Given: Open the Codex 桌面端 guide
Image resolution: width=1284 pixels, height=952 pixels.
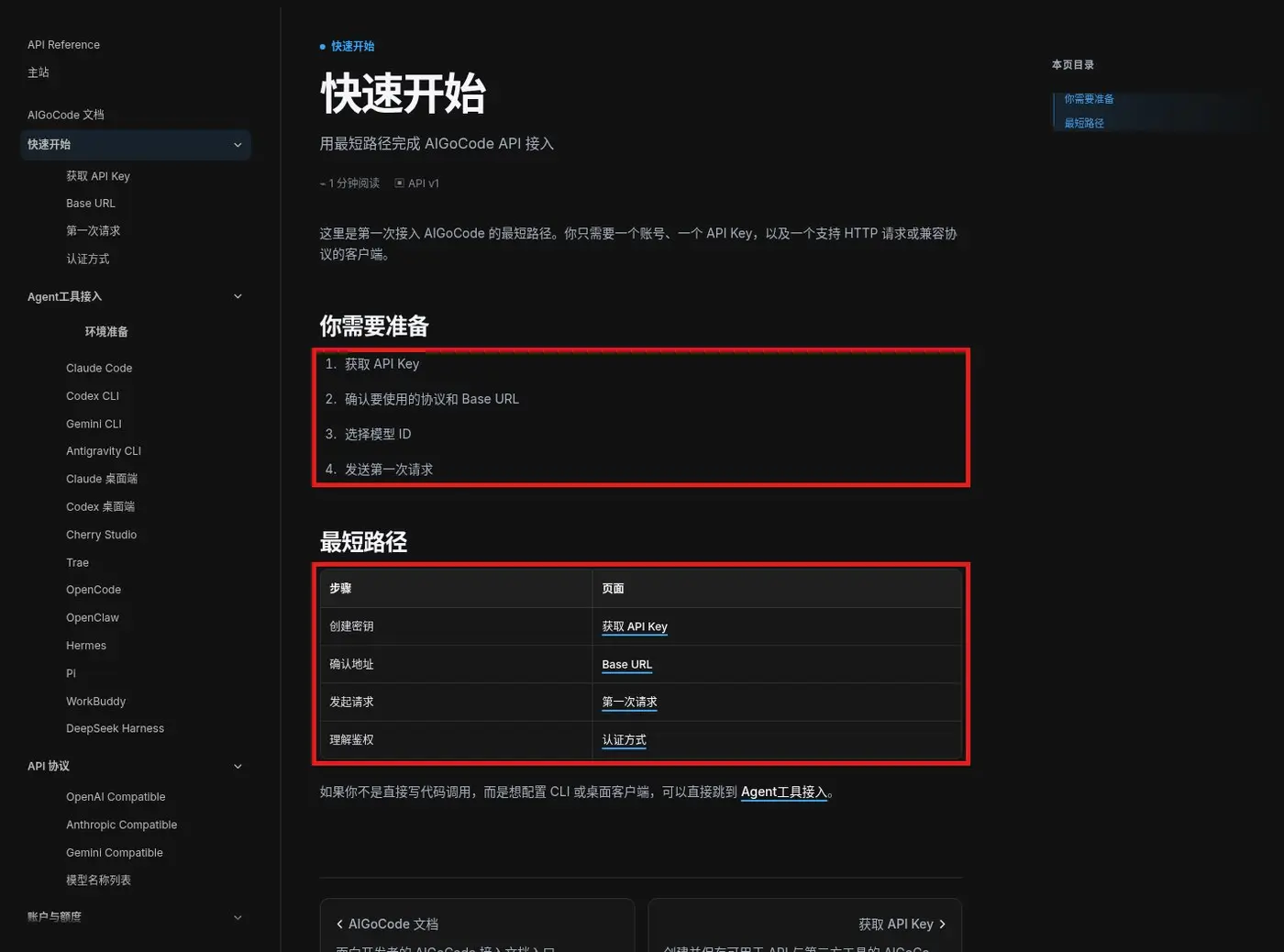Looking at the screenshot, I should coord(100,507).
